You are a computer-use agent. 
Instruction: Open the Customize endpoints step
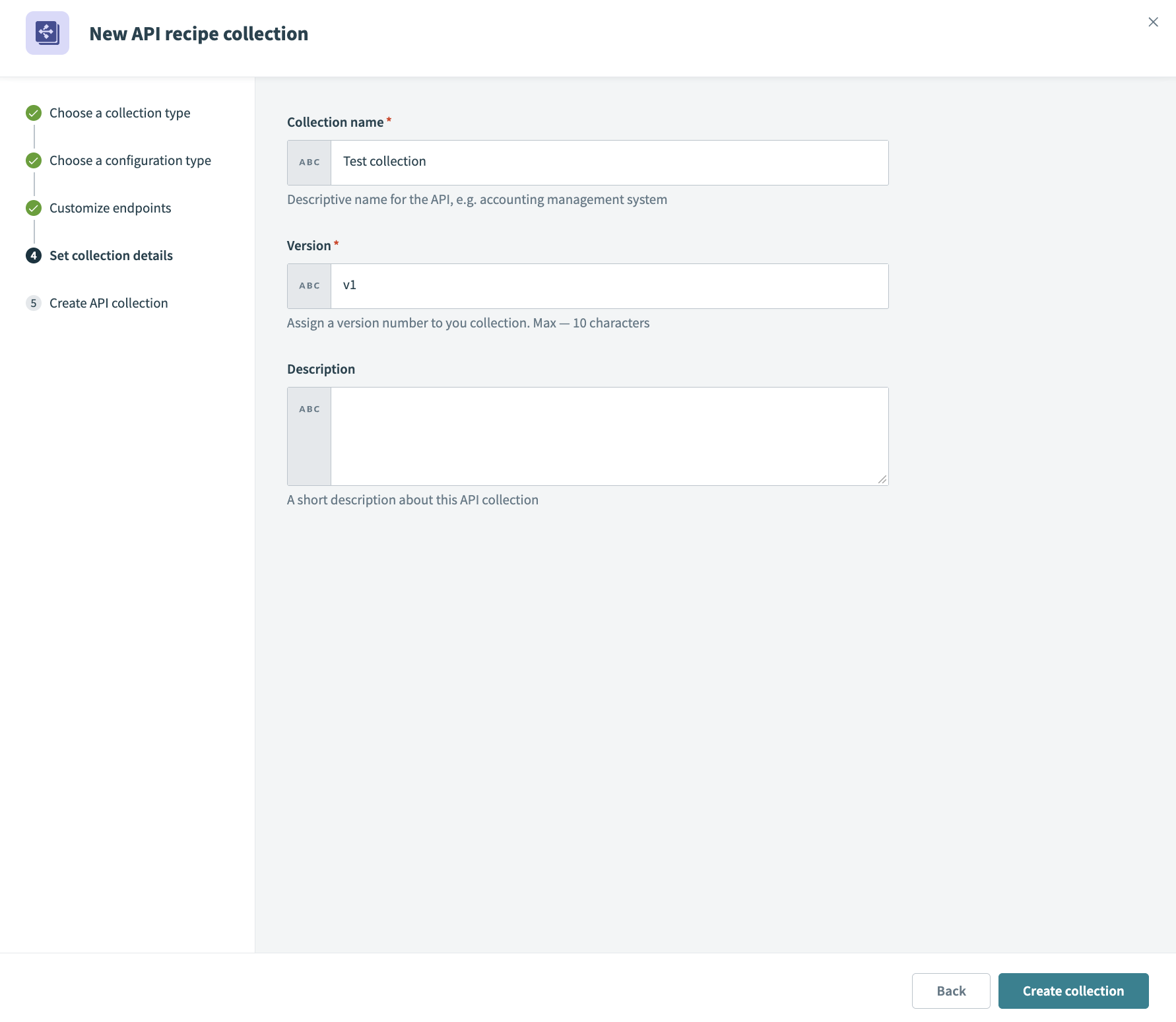click(110, 208)
